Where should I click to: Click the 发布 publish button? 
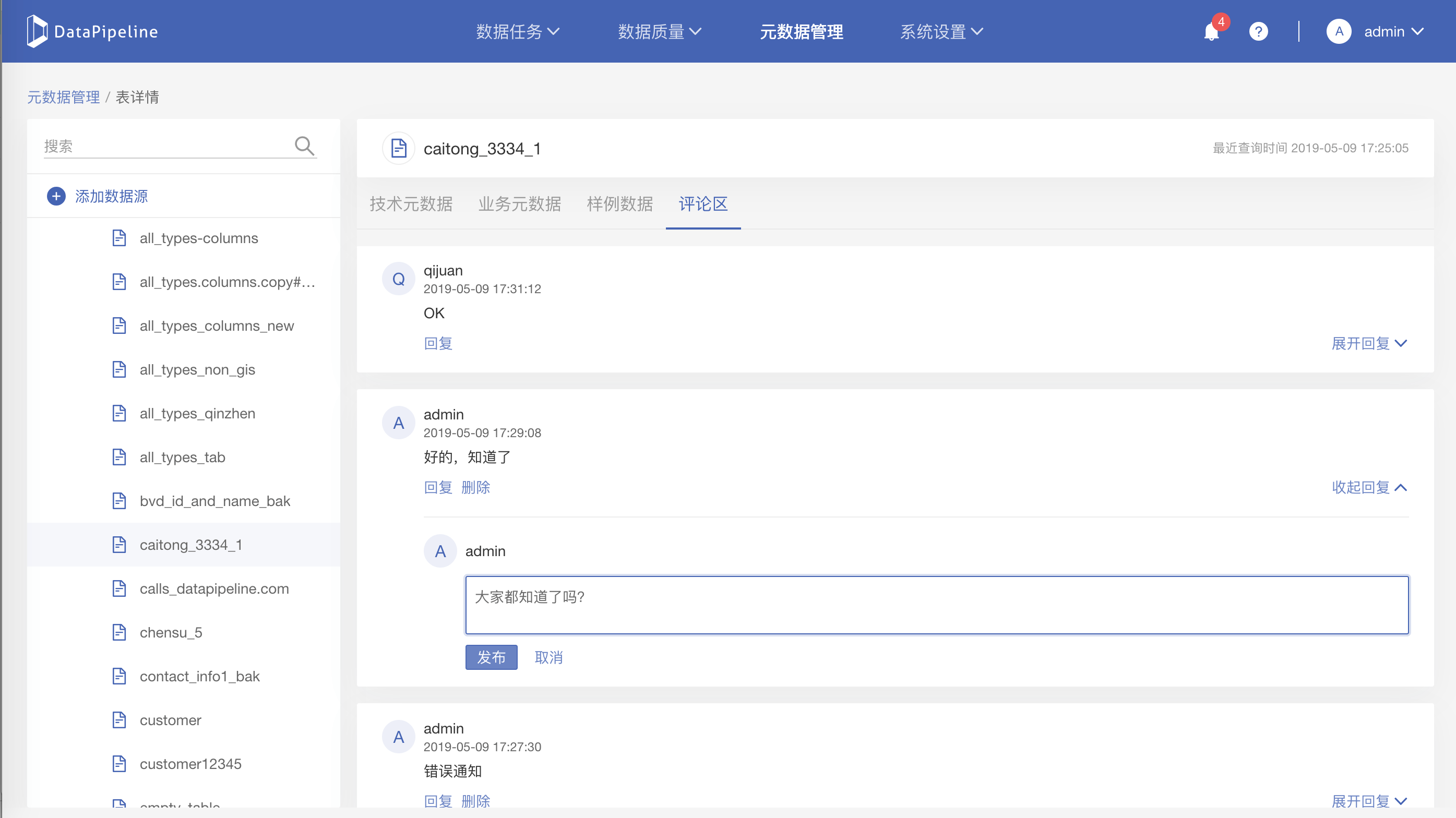pyautogui.click(x=491, y=657)
